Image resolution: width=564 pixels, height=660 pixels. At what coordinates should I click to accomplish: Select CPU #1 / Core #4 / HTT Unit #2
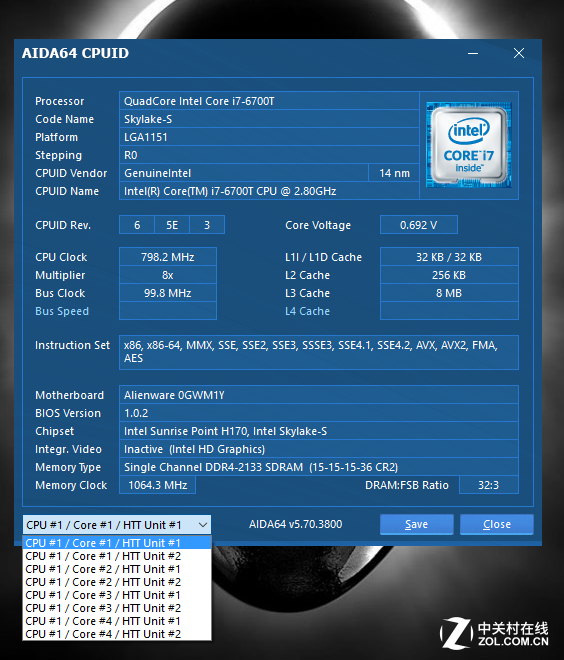point(117,634)
